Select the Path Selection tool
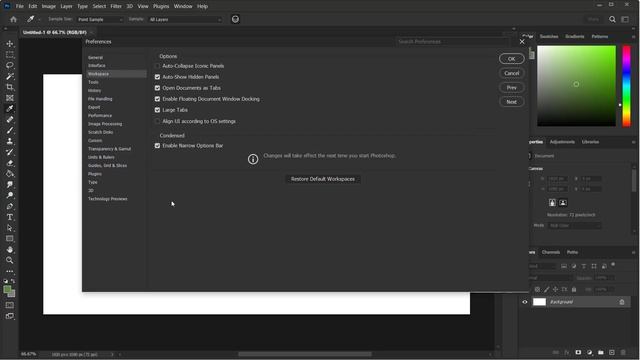The image size is (640, 360). click(x=10, y=228)
